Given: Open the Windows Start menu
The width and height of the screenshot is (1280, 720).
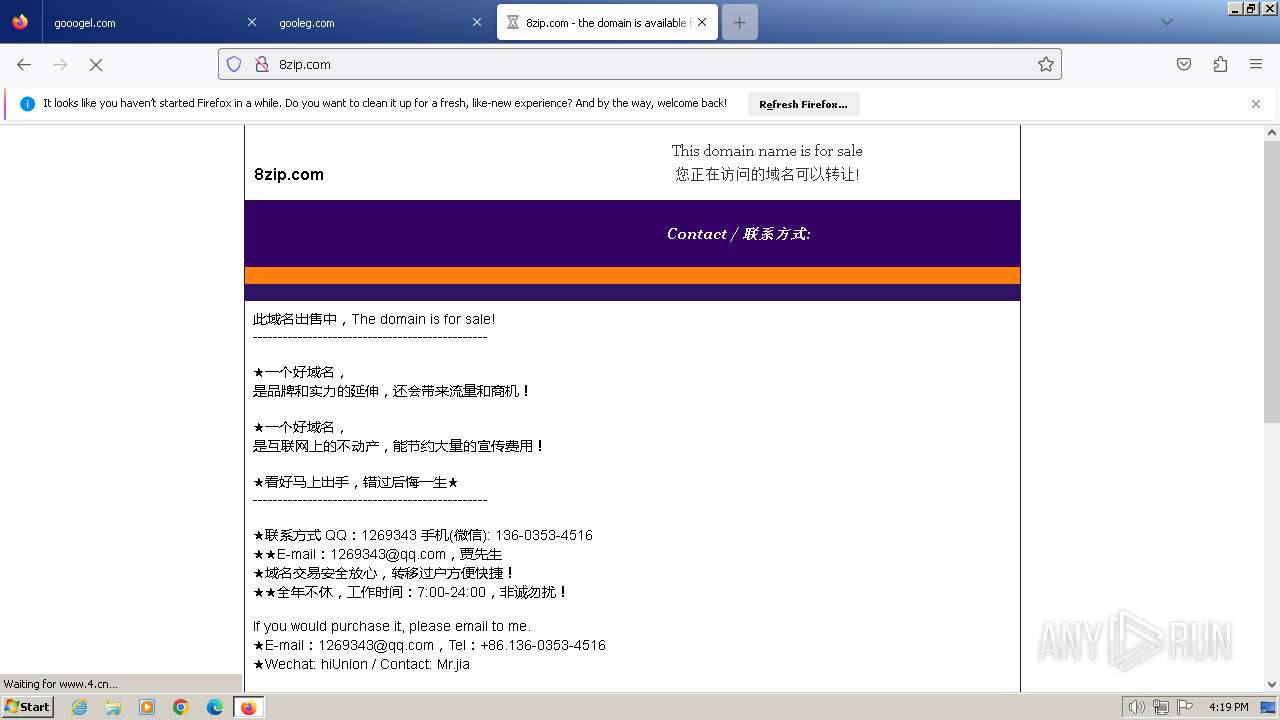Looking at the screenshot, I should click(27, 707).
